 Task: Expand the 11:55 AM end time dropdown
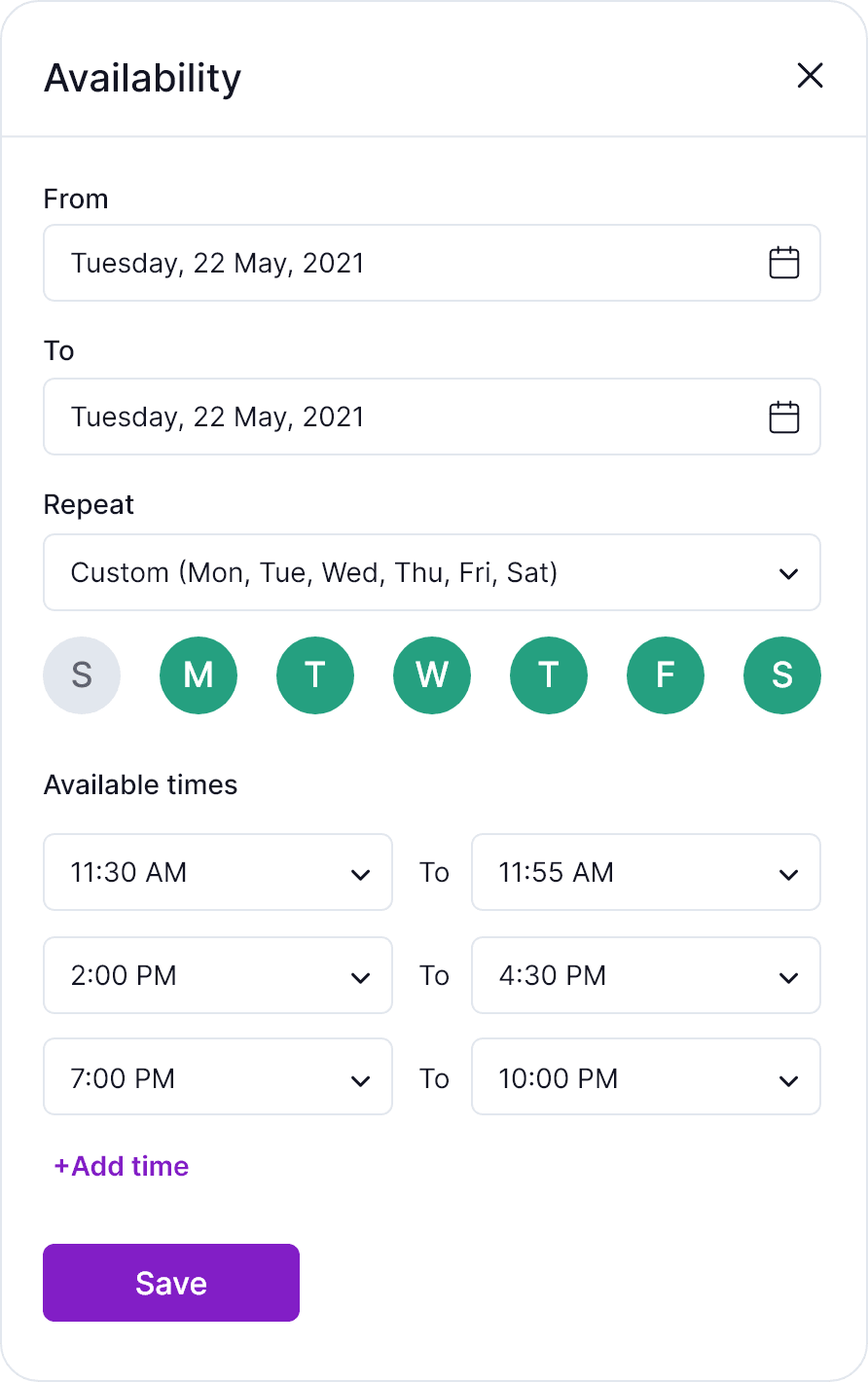[x=646, y=872]
